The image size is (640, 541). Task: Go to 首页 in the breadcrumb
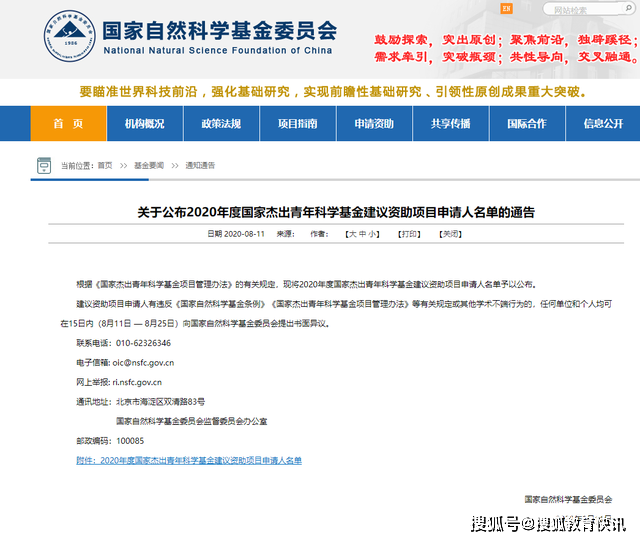click(x=105, y=165)
